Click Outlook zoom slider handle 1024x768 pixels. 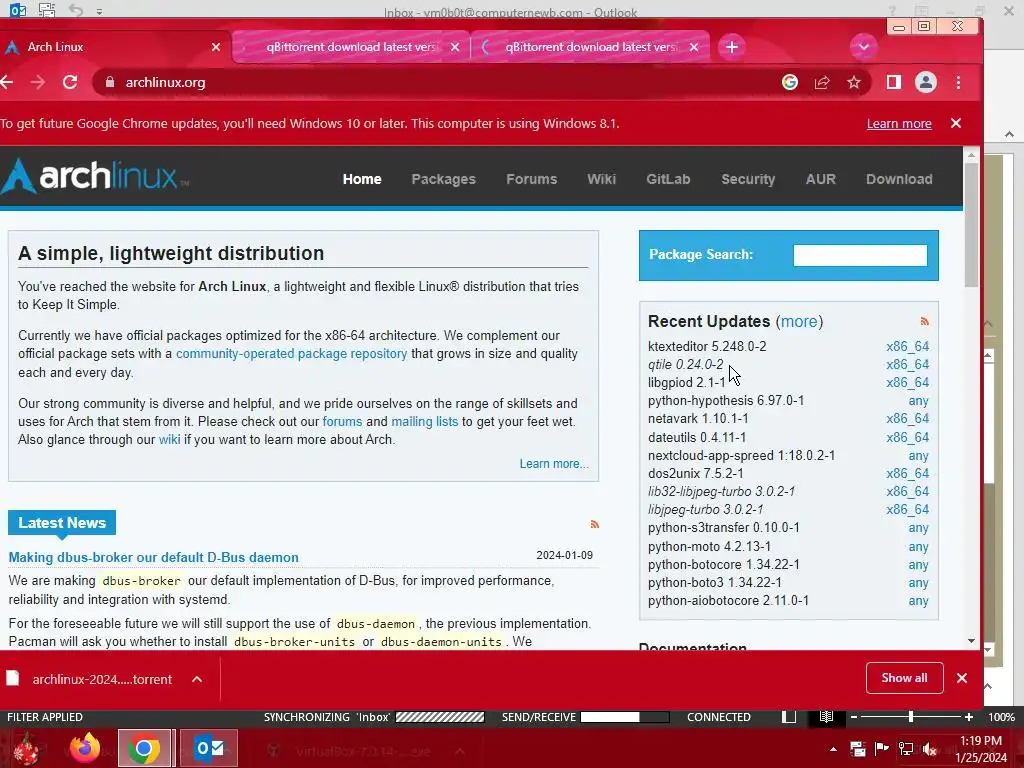(x=910, y=717)
